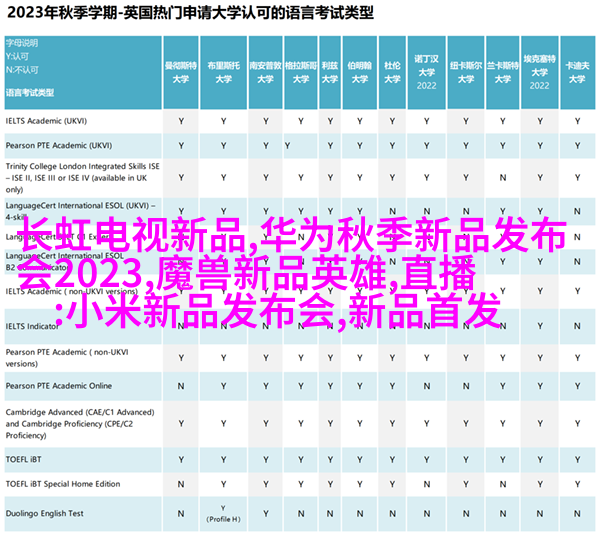The height and width of the screenshot is (536, 600).
Task: Click N for Duolingo English Test under 曼彻斯特大学
Action: point(181,514)
